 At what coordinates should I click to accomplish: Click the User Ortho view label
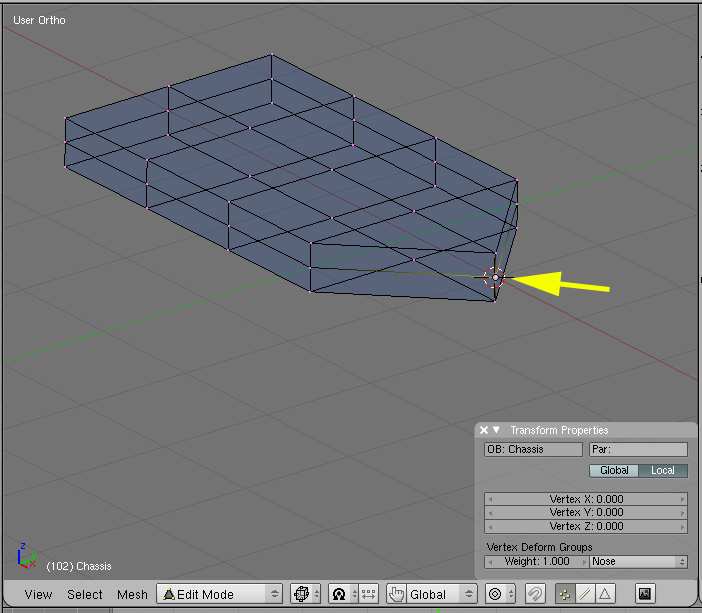39,20
